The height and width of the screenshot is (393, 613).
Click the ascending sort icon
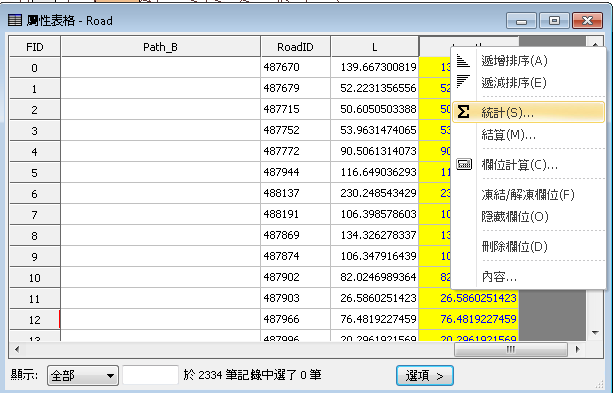coord(463,61)
